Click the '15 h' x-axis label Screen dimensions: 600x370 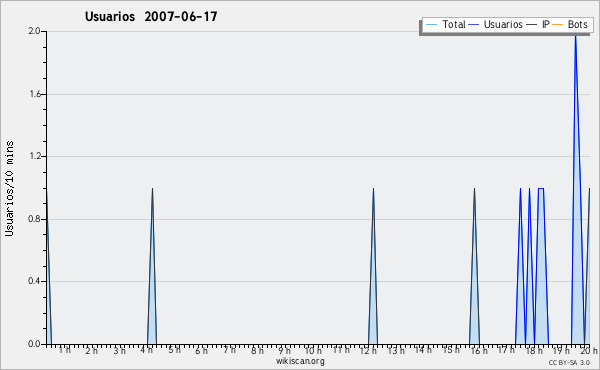pyautogui.click(x=451, y=350)
